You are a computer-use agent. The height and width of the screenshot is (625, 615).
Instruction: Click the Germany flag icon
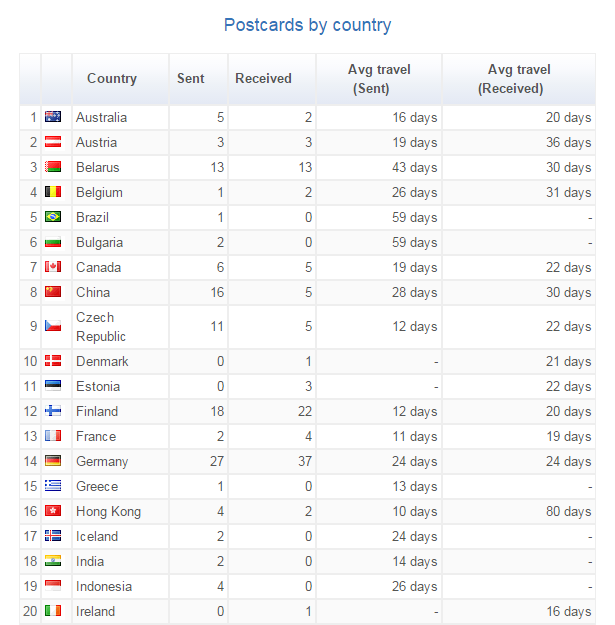[x=53, y=461]
